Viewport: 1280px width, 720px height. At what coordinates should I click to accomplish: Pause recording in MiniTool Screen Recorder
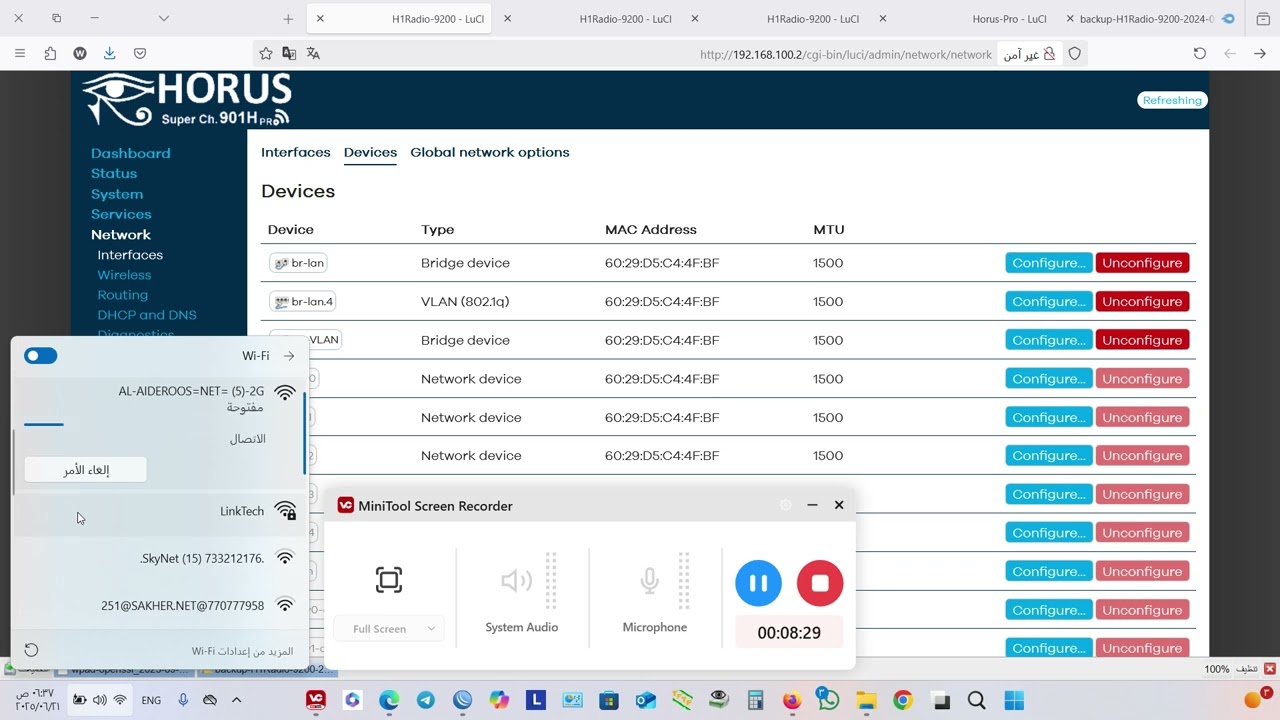758,582
